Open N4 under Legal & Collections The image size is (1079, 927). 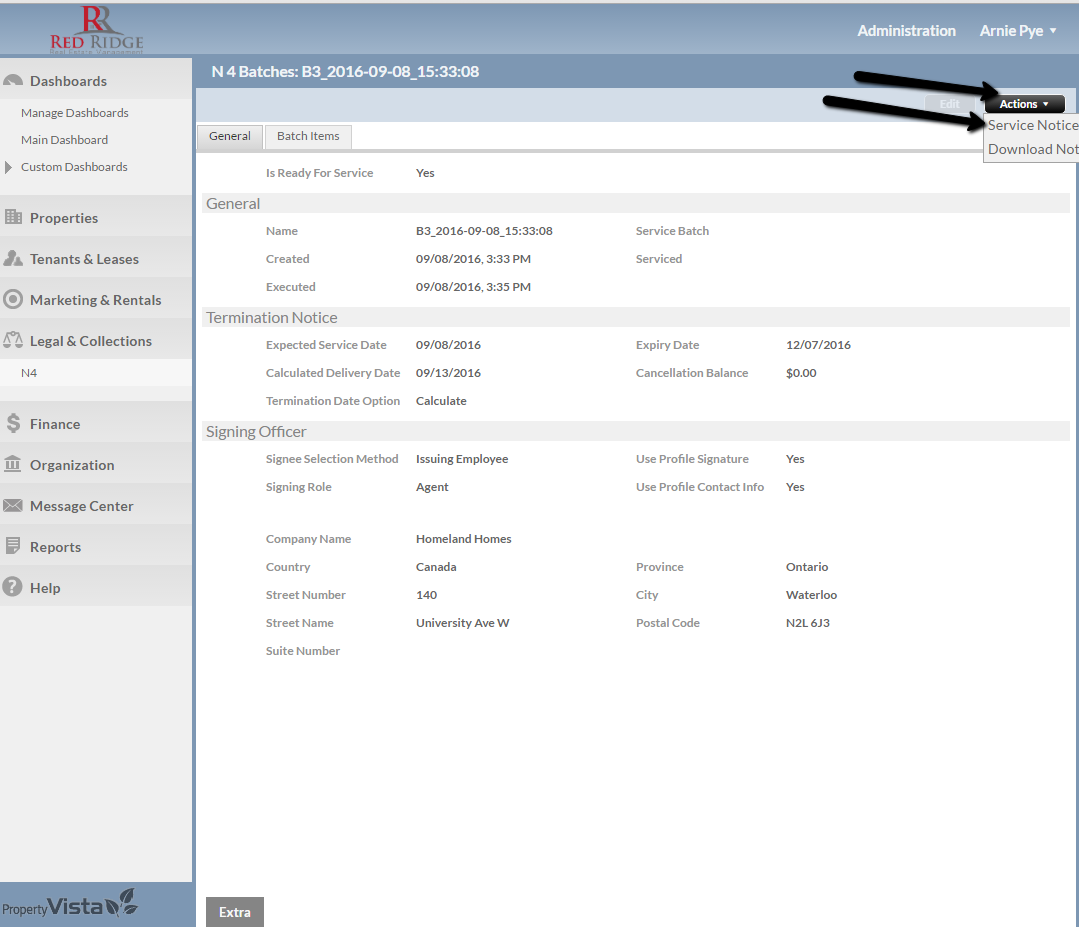[29, 373]
